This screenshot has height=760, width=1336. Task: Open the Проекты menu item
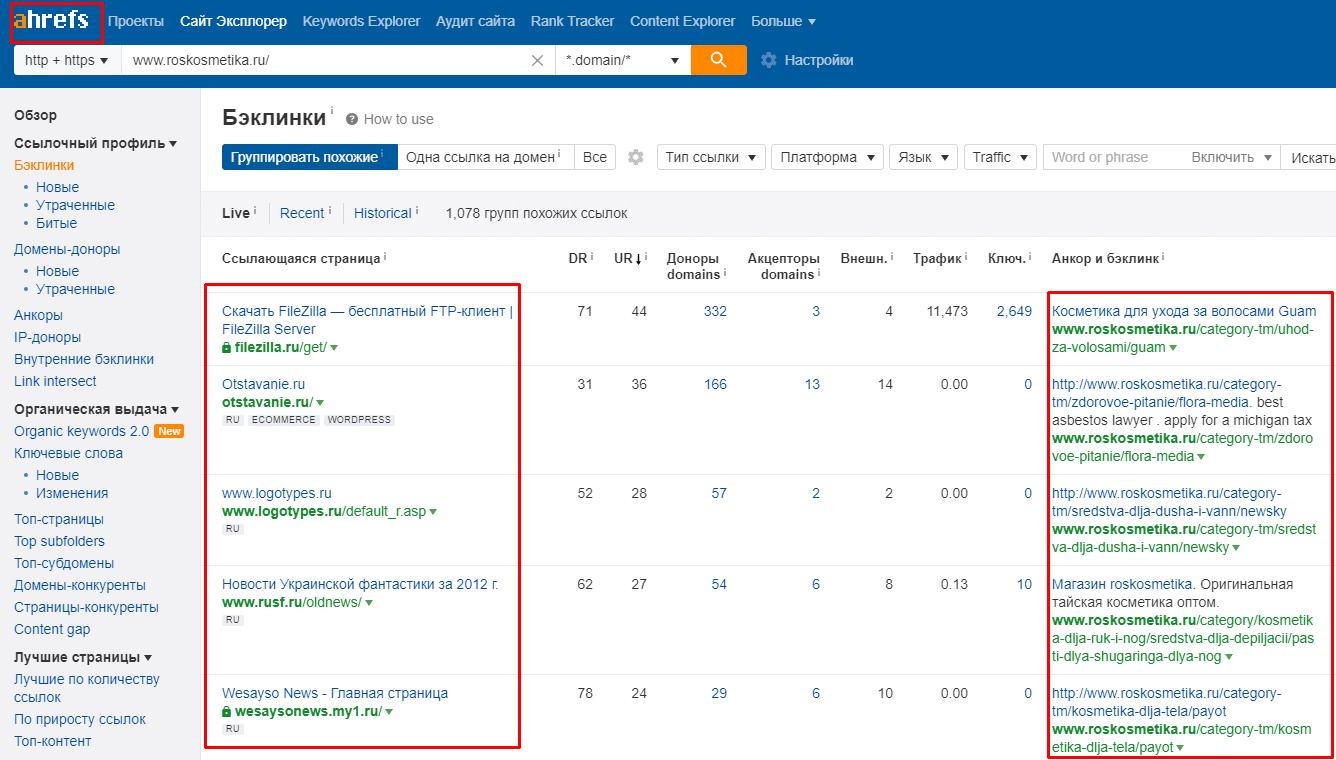136,21
